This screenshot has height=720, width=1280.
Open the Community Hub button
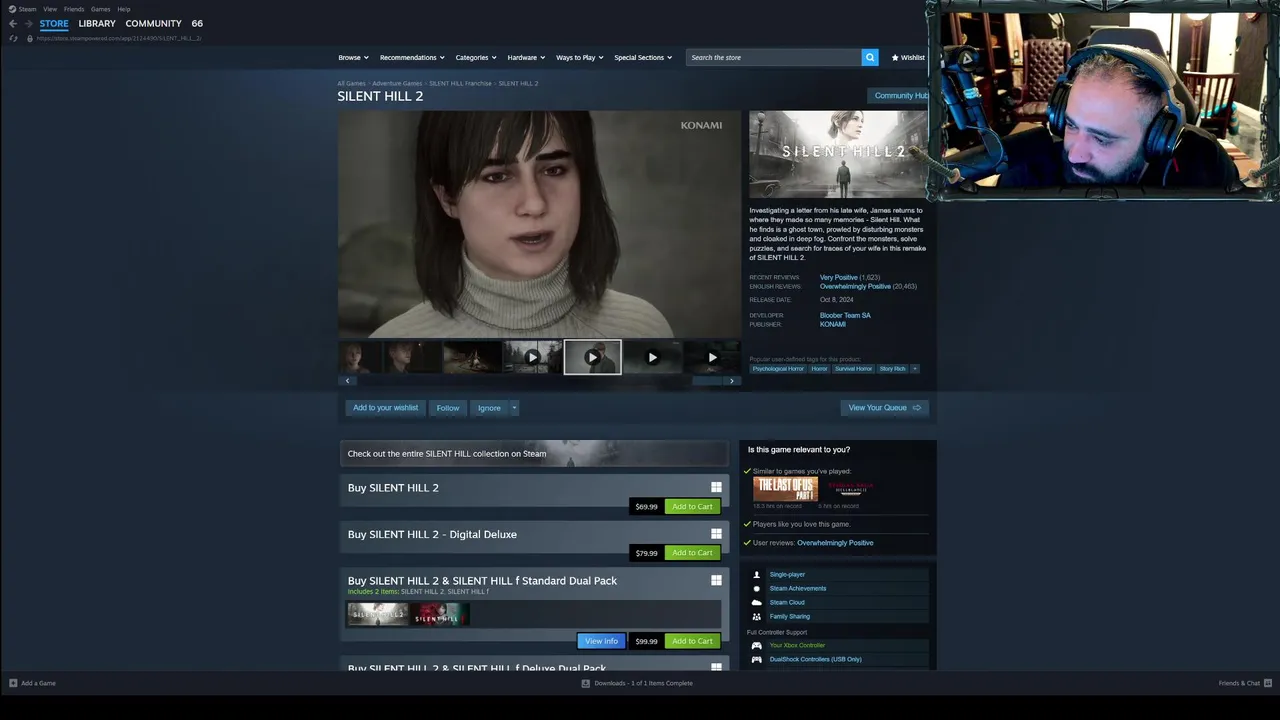[x=901, y=96]
